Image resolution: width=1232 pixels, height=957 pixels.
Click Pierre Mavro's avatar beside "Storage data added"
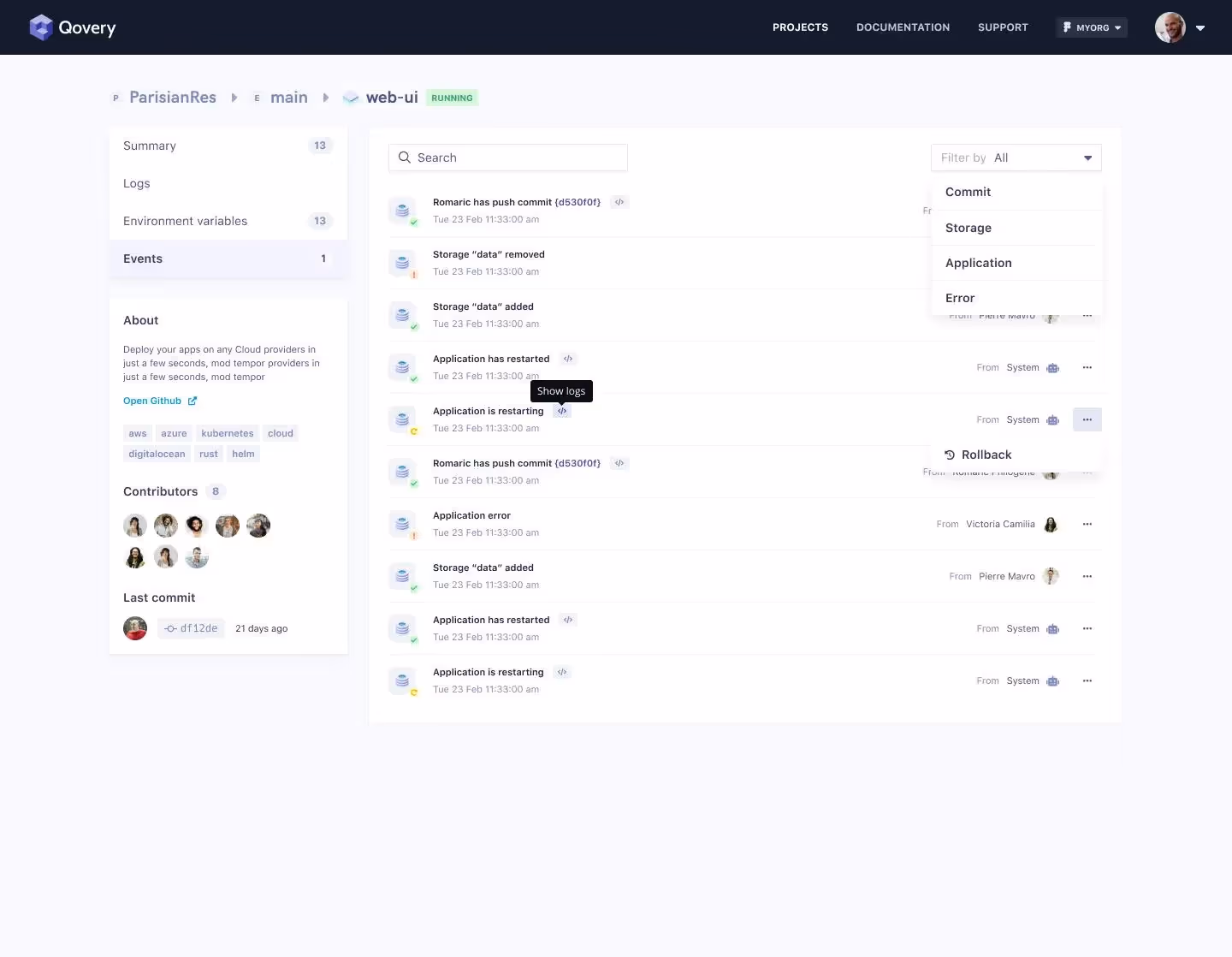[x=1051, y=576]
